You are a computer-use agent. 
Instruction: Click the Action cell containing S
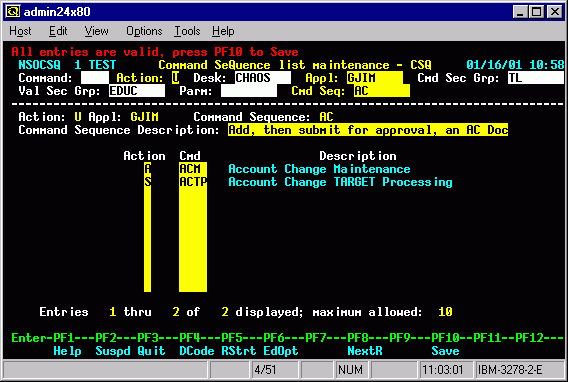[x=147, y=182]
